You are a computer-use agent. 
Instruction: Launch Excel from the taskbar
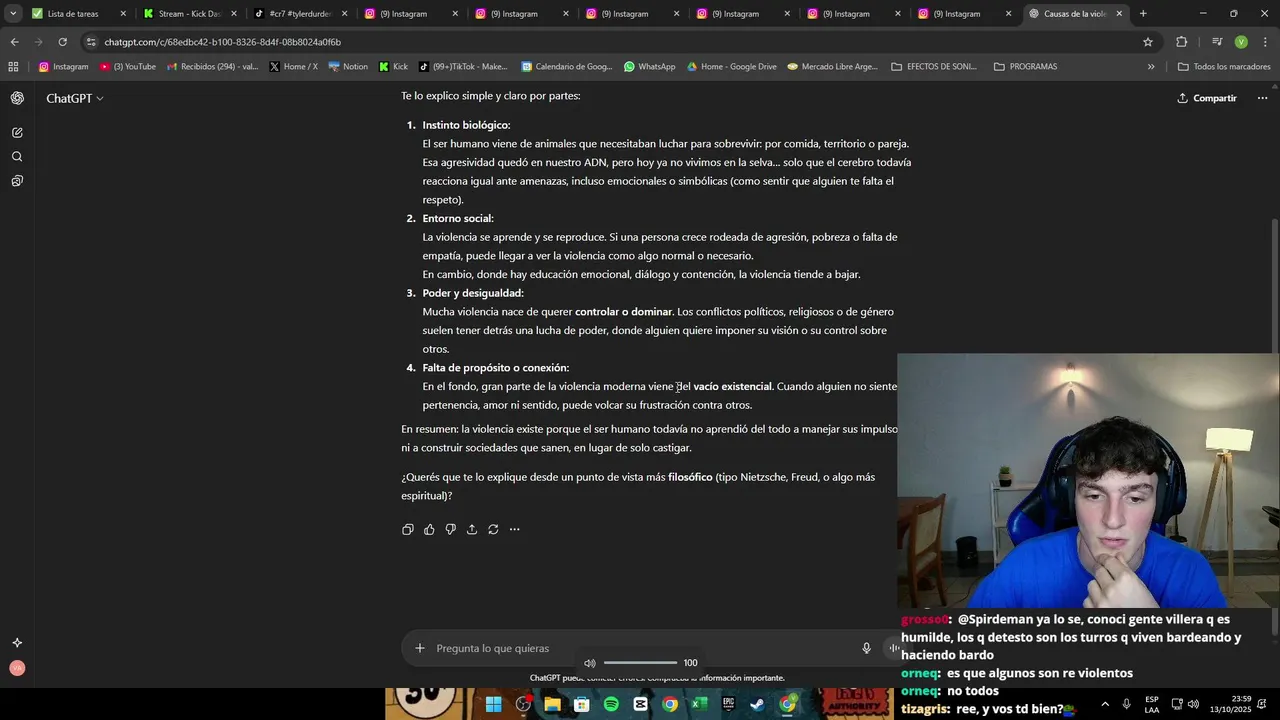pos(699,704)
